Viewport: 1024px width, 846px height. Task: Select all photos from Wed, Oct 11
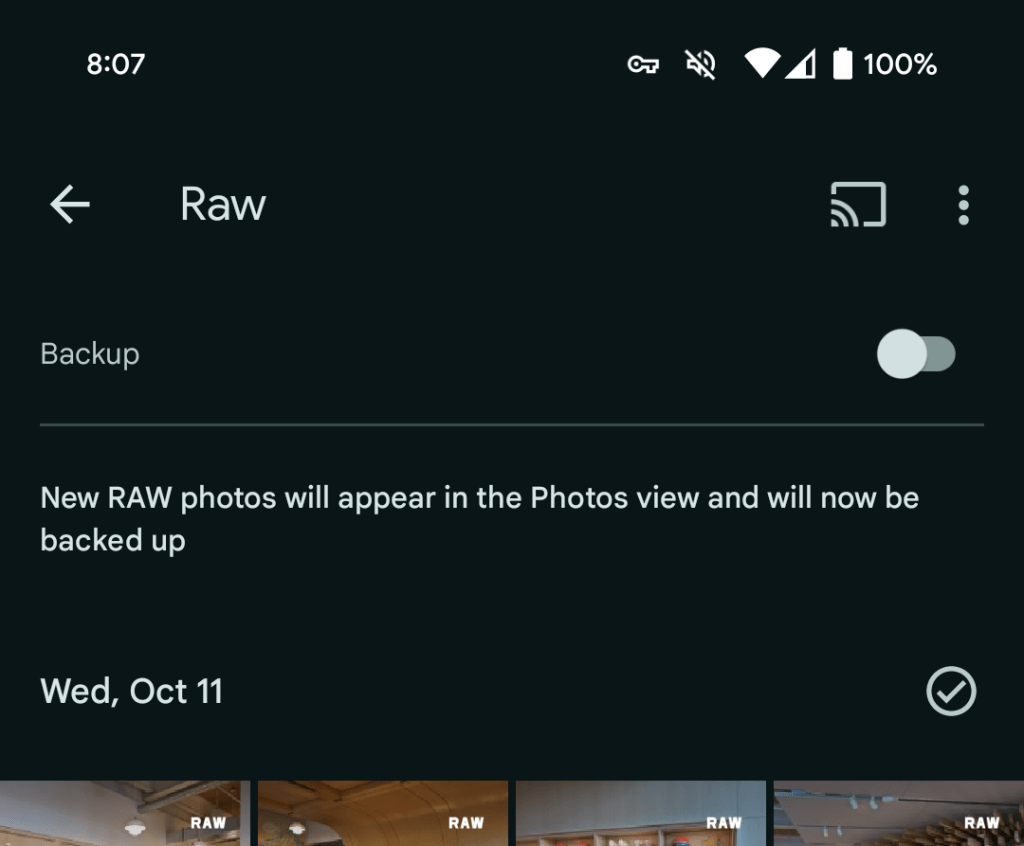click(x=951, y=691)
